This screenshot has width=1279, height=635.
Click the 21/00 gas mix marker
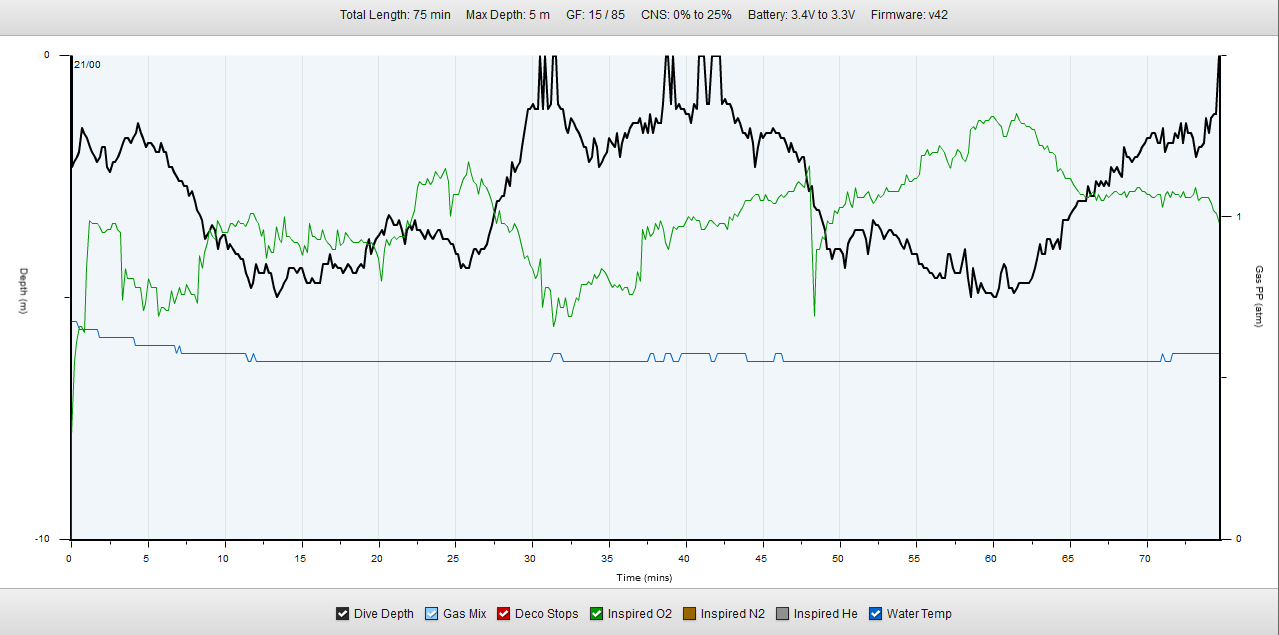pos(87,65)
